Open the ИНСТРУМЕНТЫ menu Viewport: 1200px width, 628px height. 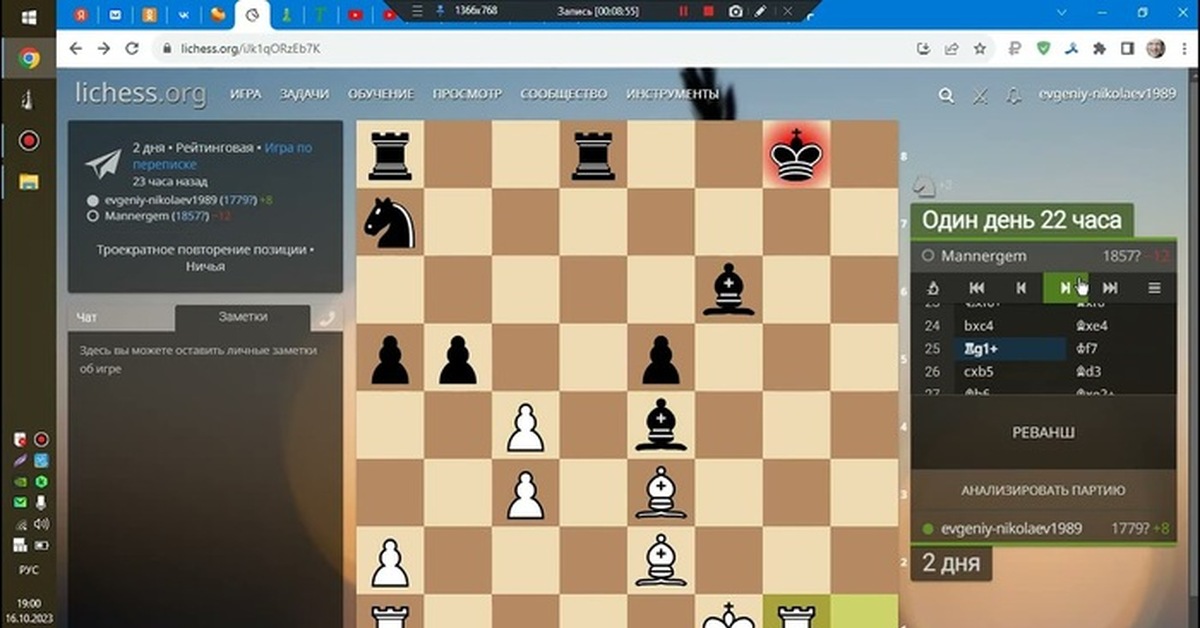point(672,94)
